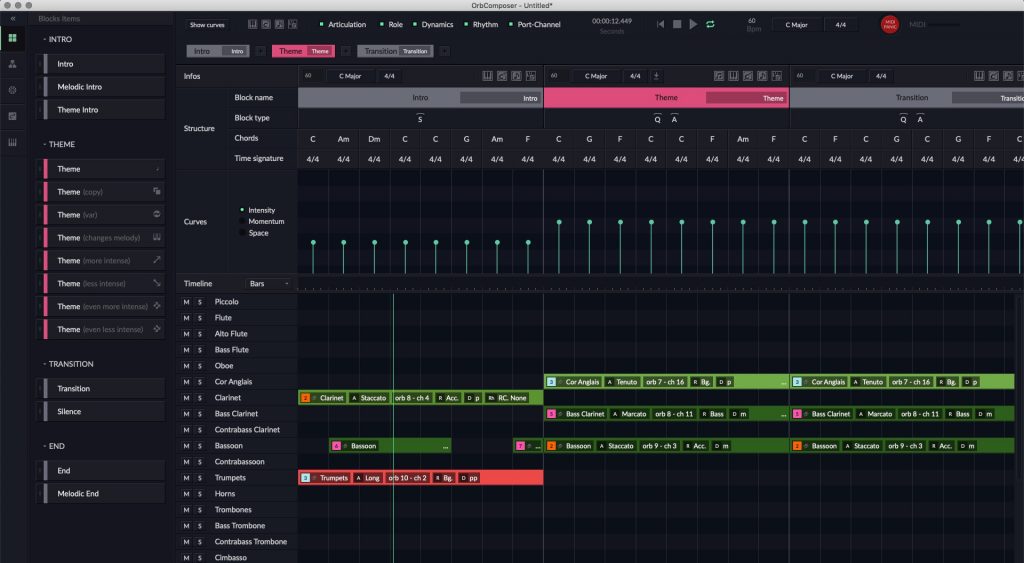Open the Timeline Bars dropdown
The width and height of the screenshot is (1024, 563).
[268, 283]
